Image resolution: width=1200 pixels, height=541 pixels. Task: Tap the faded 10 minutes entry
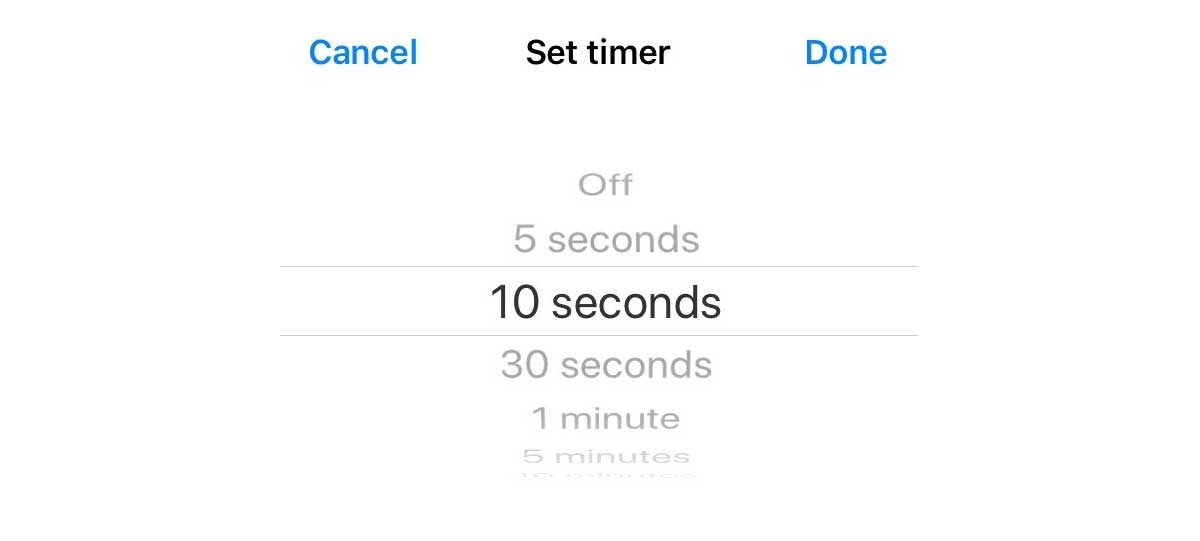pyautogui.click(x=606, y=474)
